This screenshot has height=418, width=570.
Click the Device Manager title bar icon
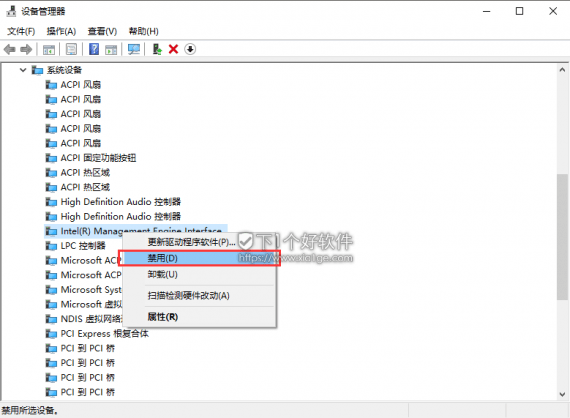tap(11, 11)
